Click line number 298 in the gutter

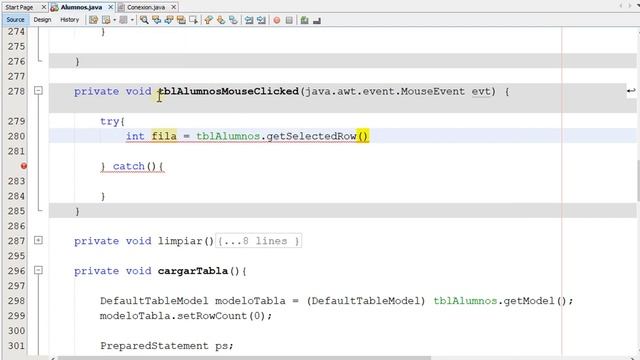[16, 300]
